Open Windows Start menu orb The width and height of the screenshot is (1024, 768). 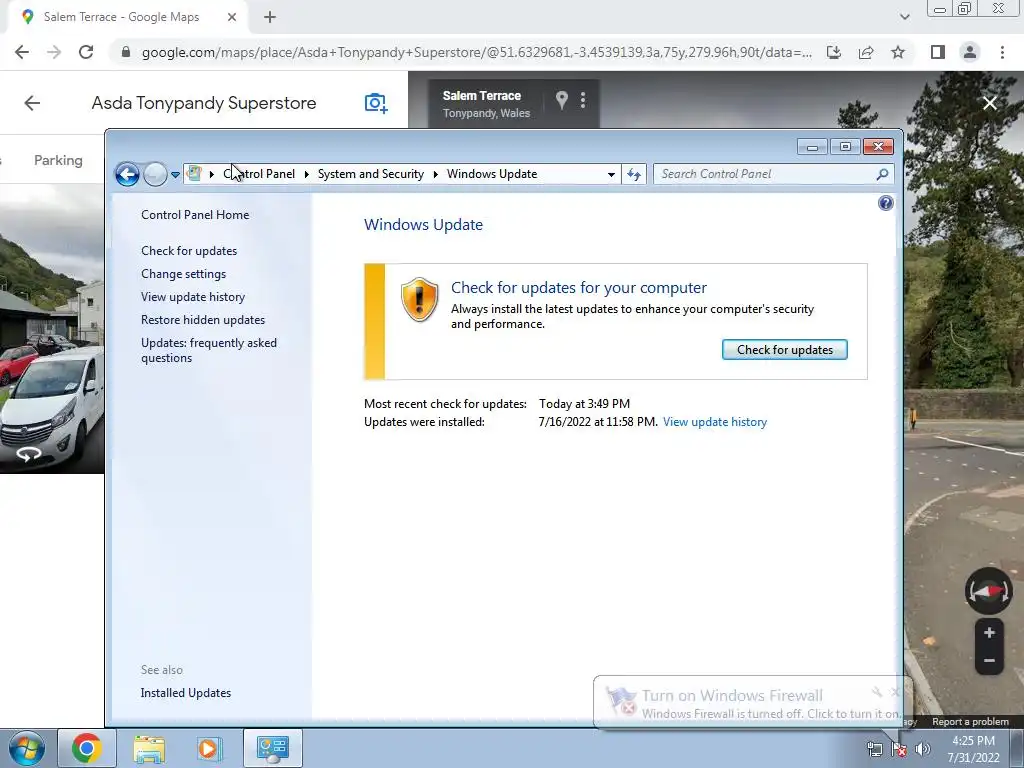point(26,748)
